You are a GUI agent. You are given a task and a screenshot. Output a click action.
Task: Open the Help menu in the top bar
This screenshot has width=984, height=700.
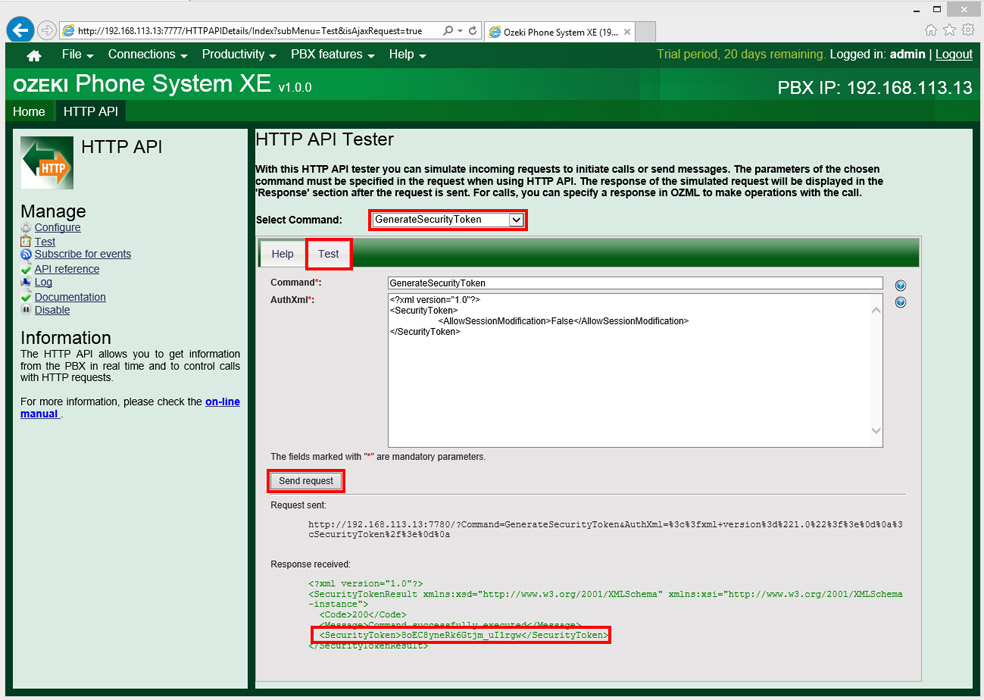[407, 55]
